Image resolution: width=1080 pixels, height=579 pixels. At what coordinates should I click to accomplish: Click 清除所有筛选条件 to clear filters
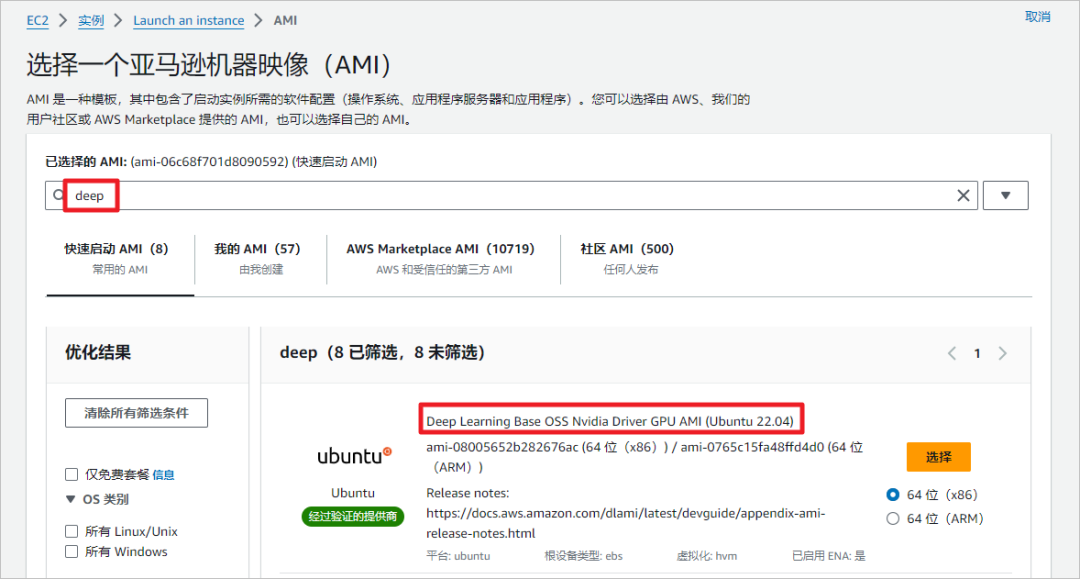(x=136, y=412)
